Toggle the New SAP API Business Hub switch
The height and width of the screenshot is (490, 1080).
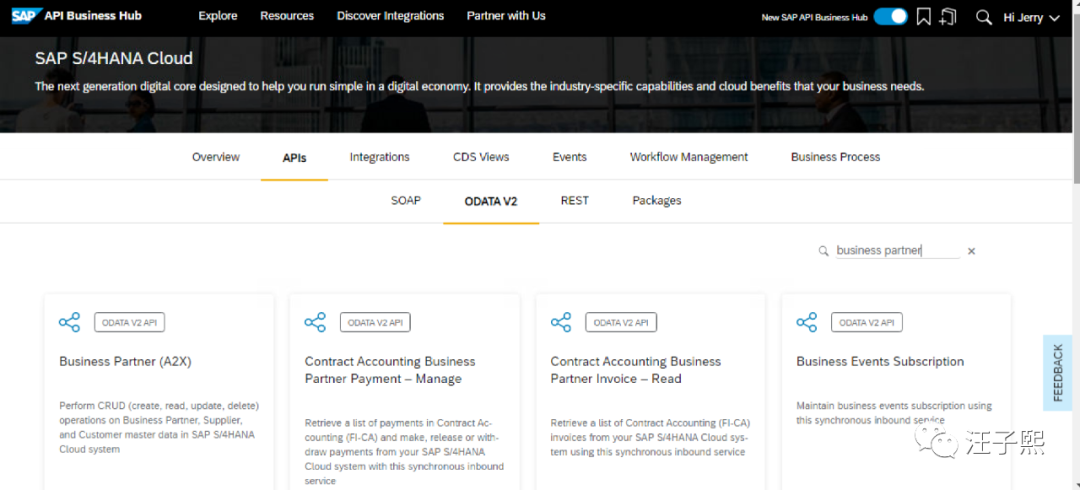pos(891,17)
